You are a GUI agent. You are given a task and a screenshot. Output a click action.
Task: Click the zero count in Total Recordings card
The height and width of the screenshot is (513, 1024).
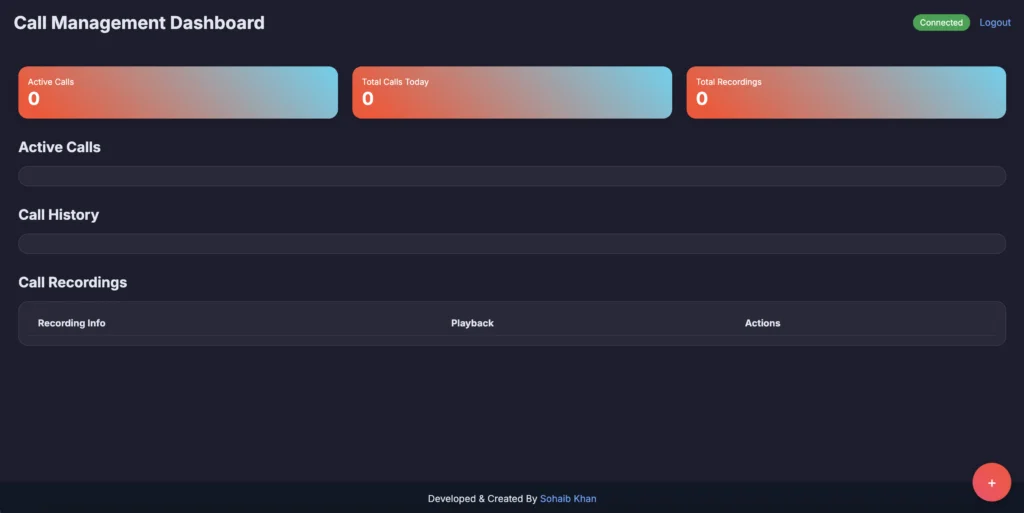(702, 98)
